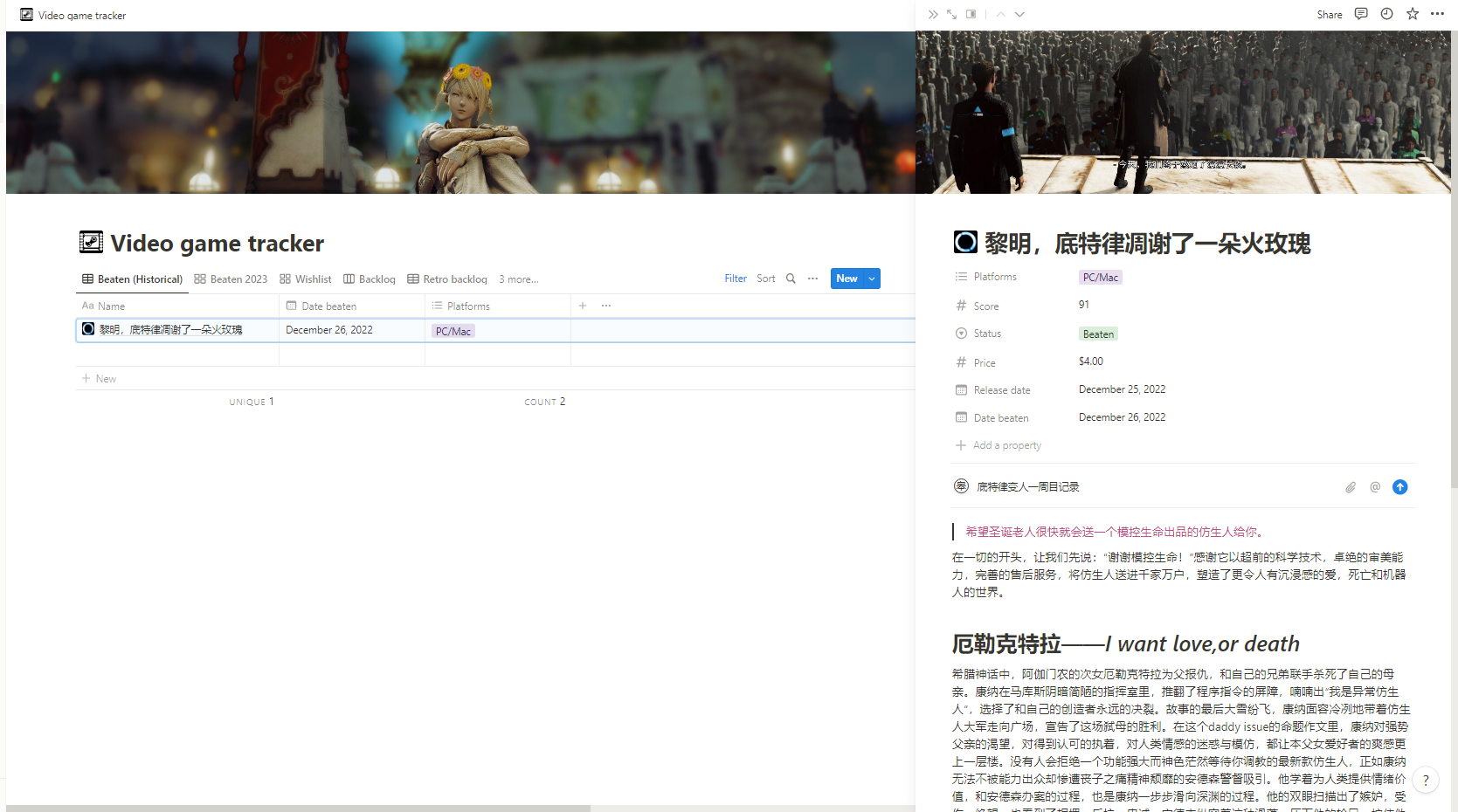Open page updates history clock icon
The image size is (1458, 812).
coord(1386,14)
